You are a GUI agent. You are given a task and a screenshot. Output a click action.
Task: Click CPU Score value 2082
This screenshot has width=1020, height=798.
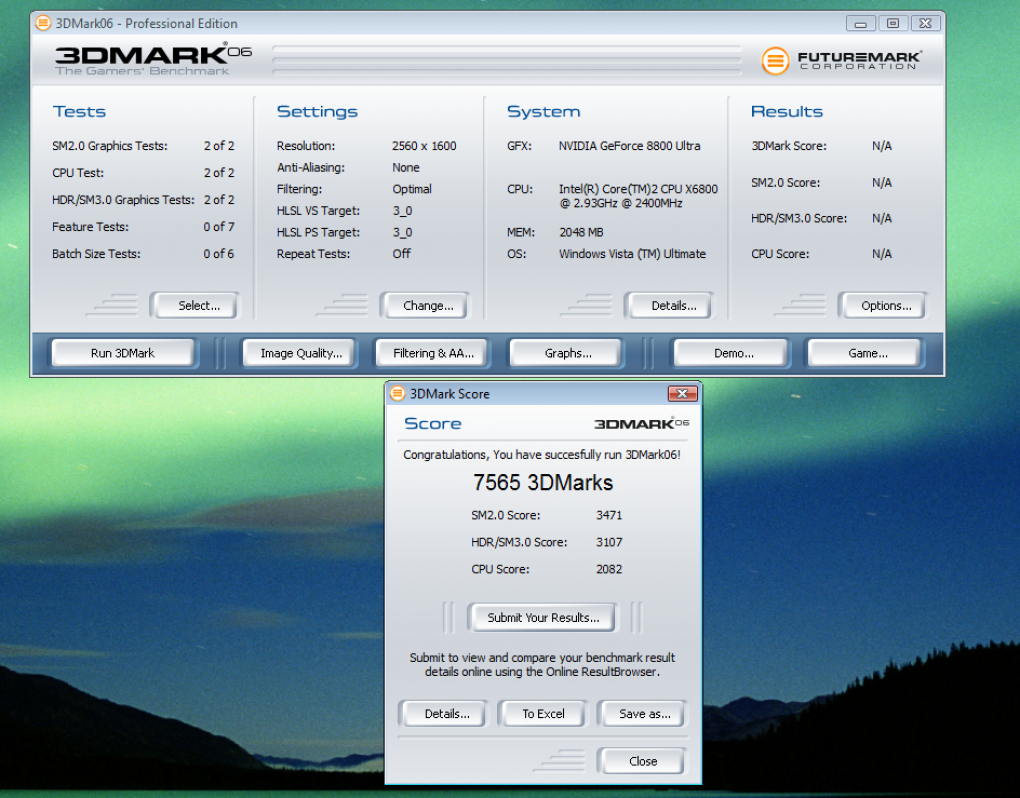(x=609, y=569)
